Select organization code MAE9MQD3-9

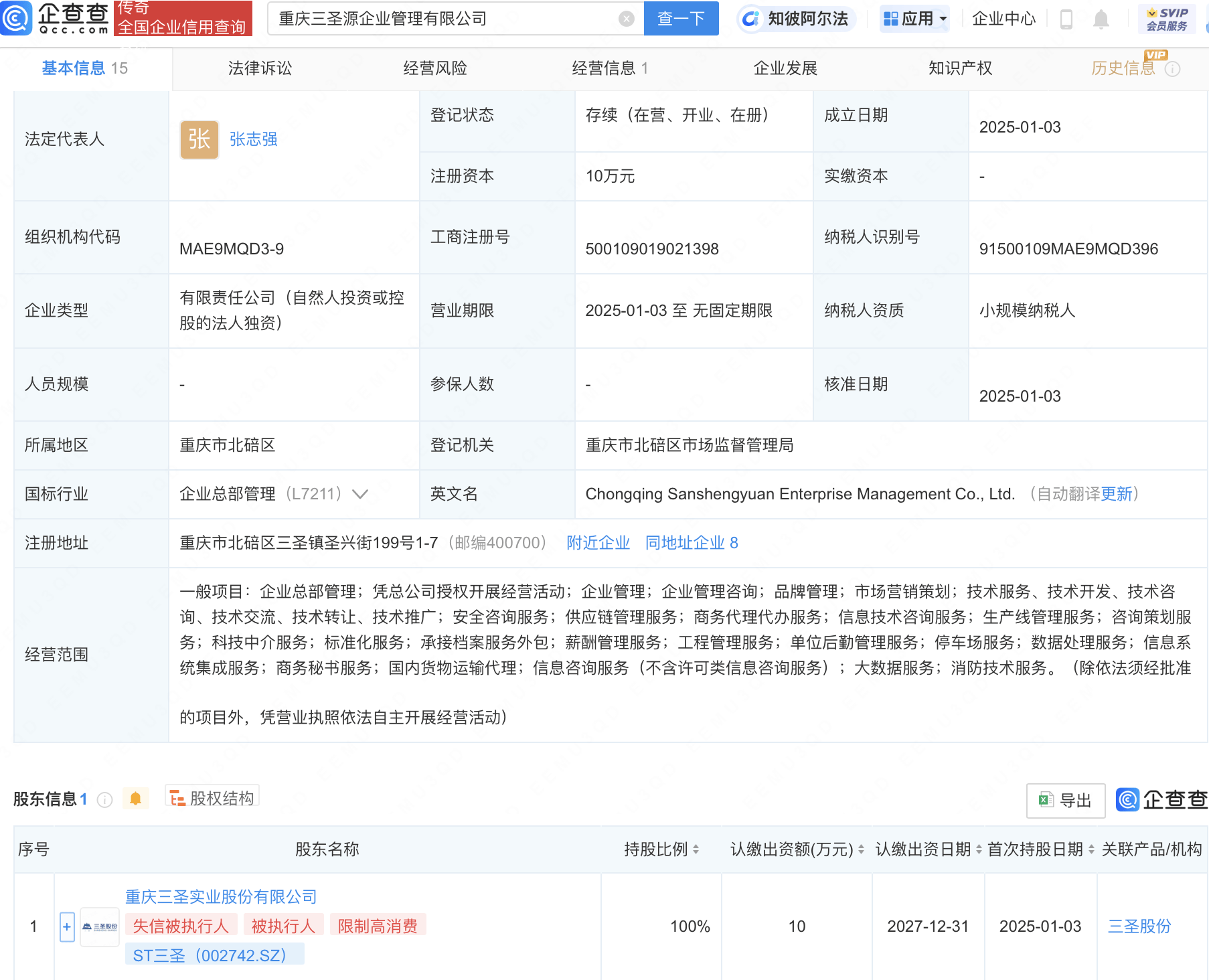232,249
